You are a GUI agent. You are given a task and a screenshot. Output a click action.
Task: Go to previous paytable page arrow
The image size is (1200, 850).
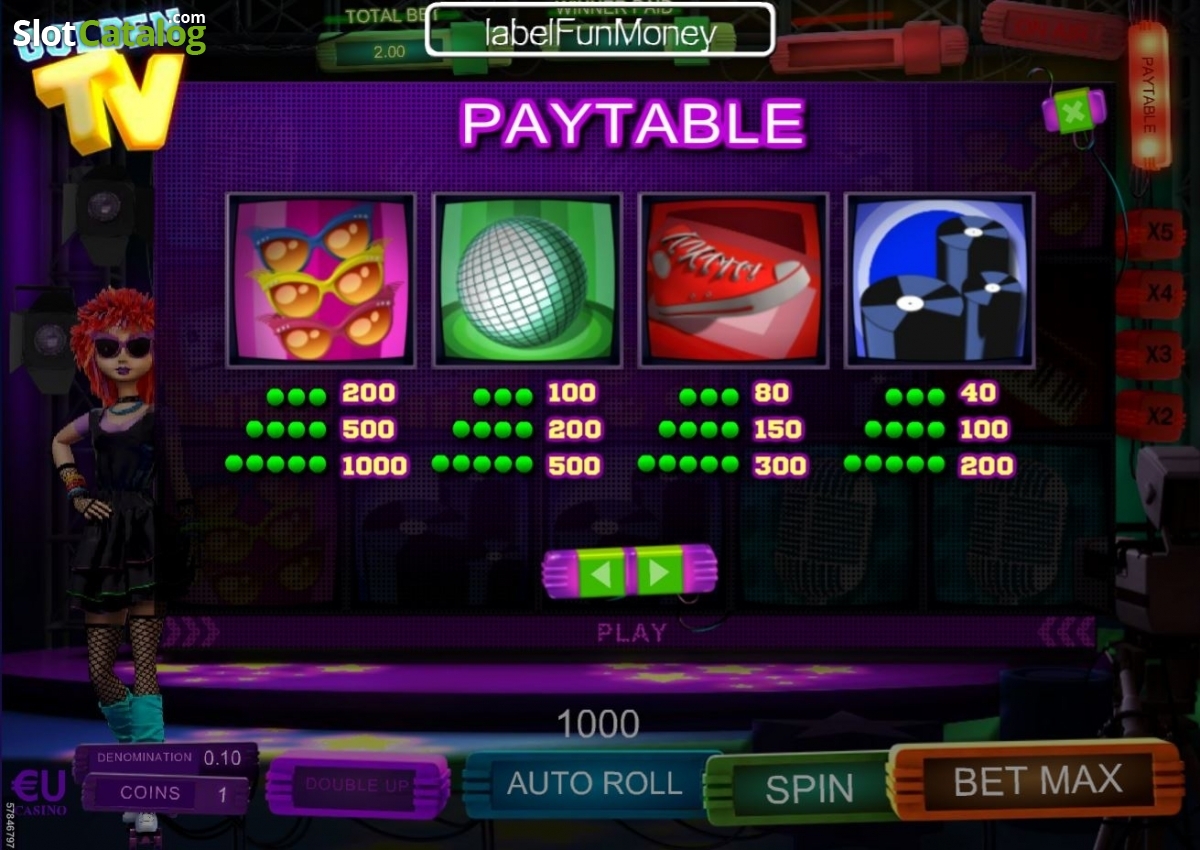[603, 572]
